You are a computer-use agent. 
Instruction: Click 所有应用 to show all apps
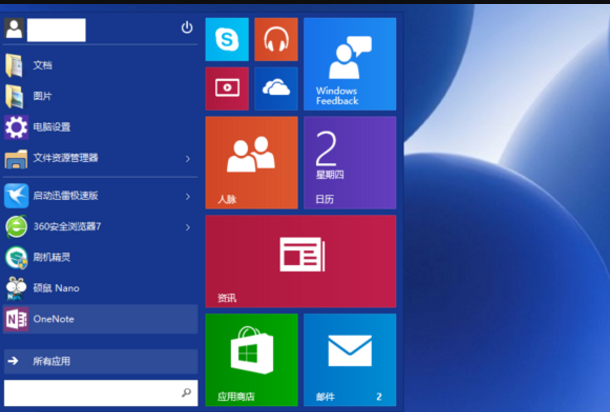(52, 361)
